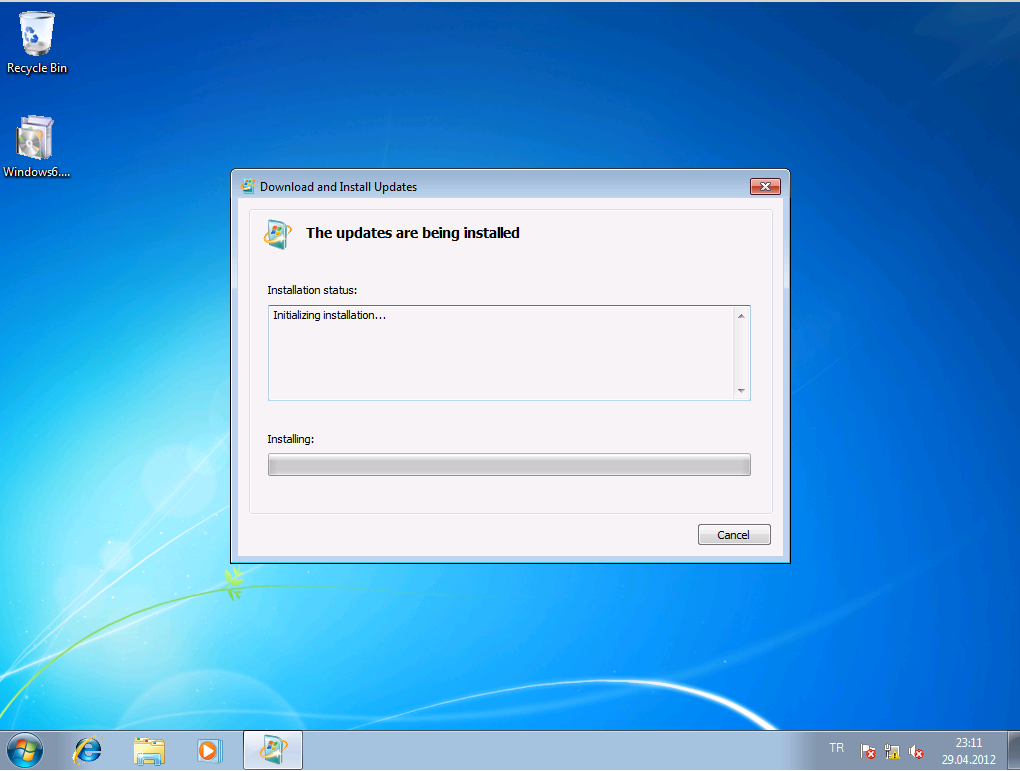Viewport: 1020px width, 771px height.
Task: Switch keyboard layout via the TR indicator
Action: tap(837, 747)
